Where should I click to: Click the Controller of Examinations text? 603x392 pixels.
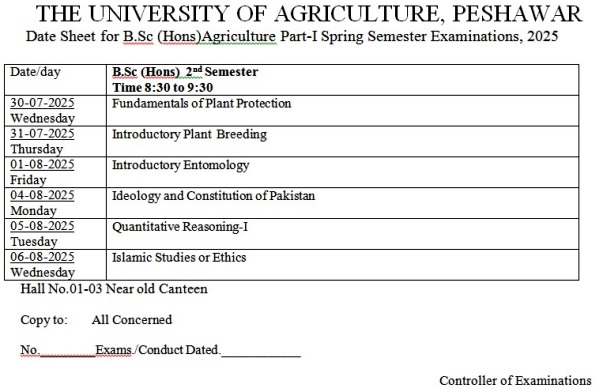[x=515, y=380]
